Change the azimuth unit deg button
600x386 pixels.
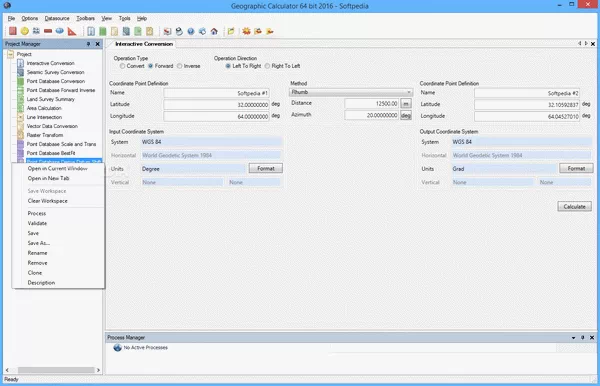[406, 115]
